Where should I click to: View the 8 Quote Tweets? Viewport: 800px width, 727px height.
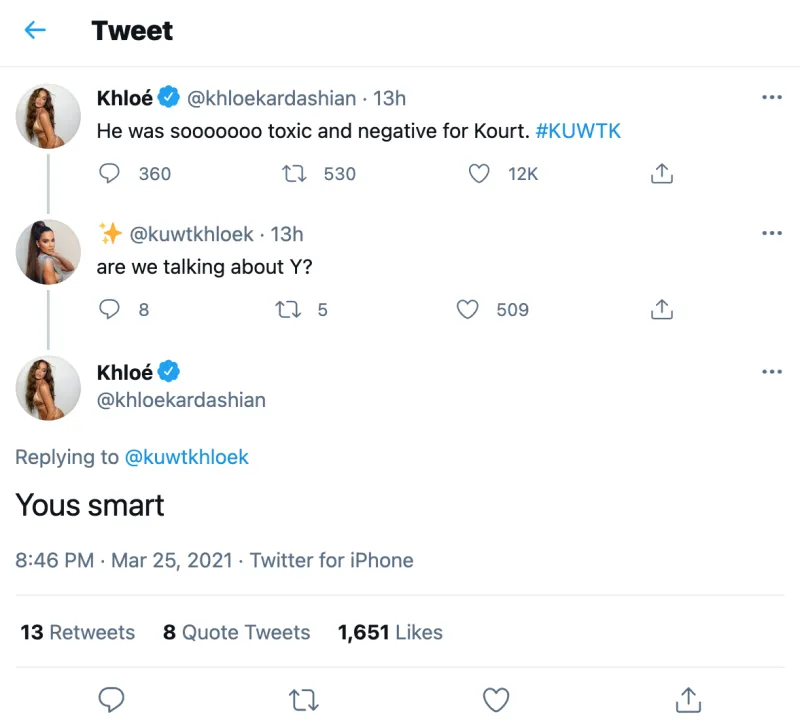click(x=236, y=632)
